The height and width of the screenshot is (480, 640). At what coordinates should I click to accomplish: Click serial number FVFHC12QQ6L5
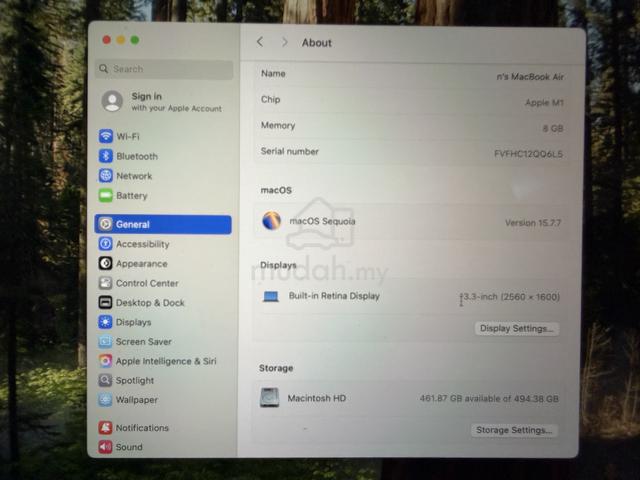pos(528,154)
